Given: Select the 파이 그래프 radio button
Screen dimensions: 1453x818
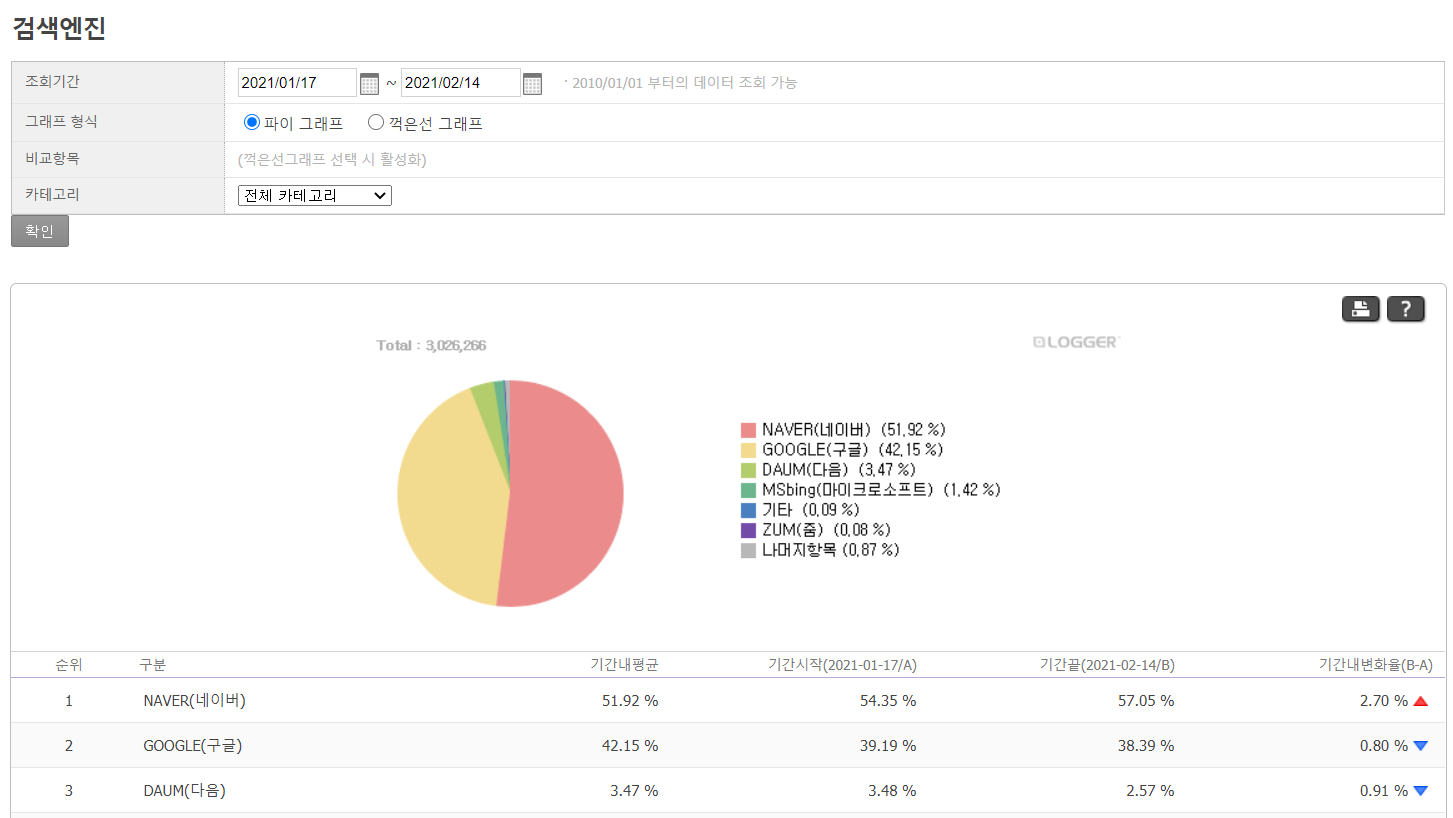Looking at the screenshot, I should pyautogui.click(x=252, y=122).
